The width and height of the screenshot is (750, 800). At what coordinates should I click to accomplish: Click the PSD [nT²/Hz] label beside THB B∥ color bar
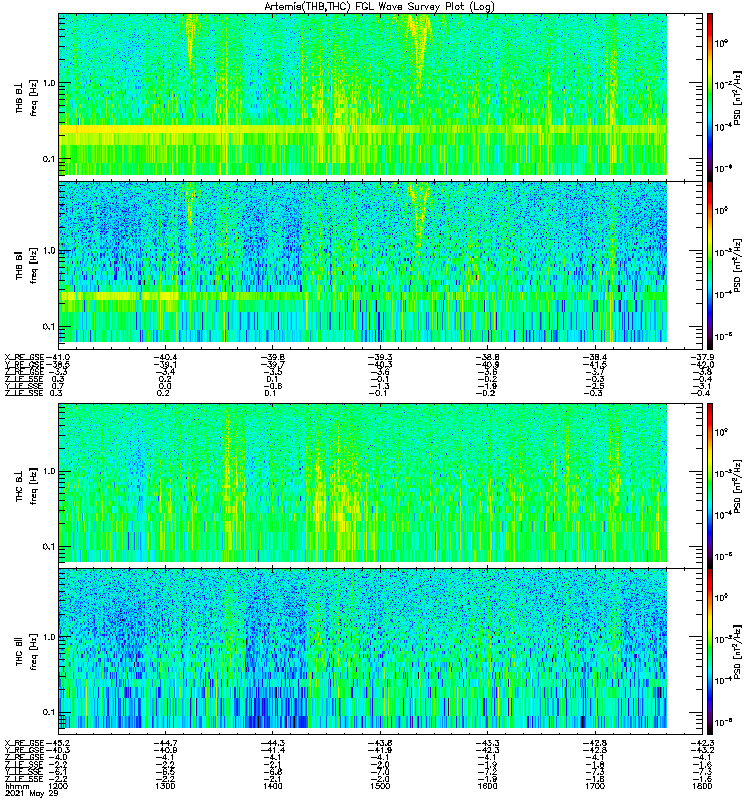click(x=737, y=265)
